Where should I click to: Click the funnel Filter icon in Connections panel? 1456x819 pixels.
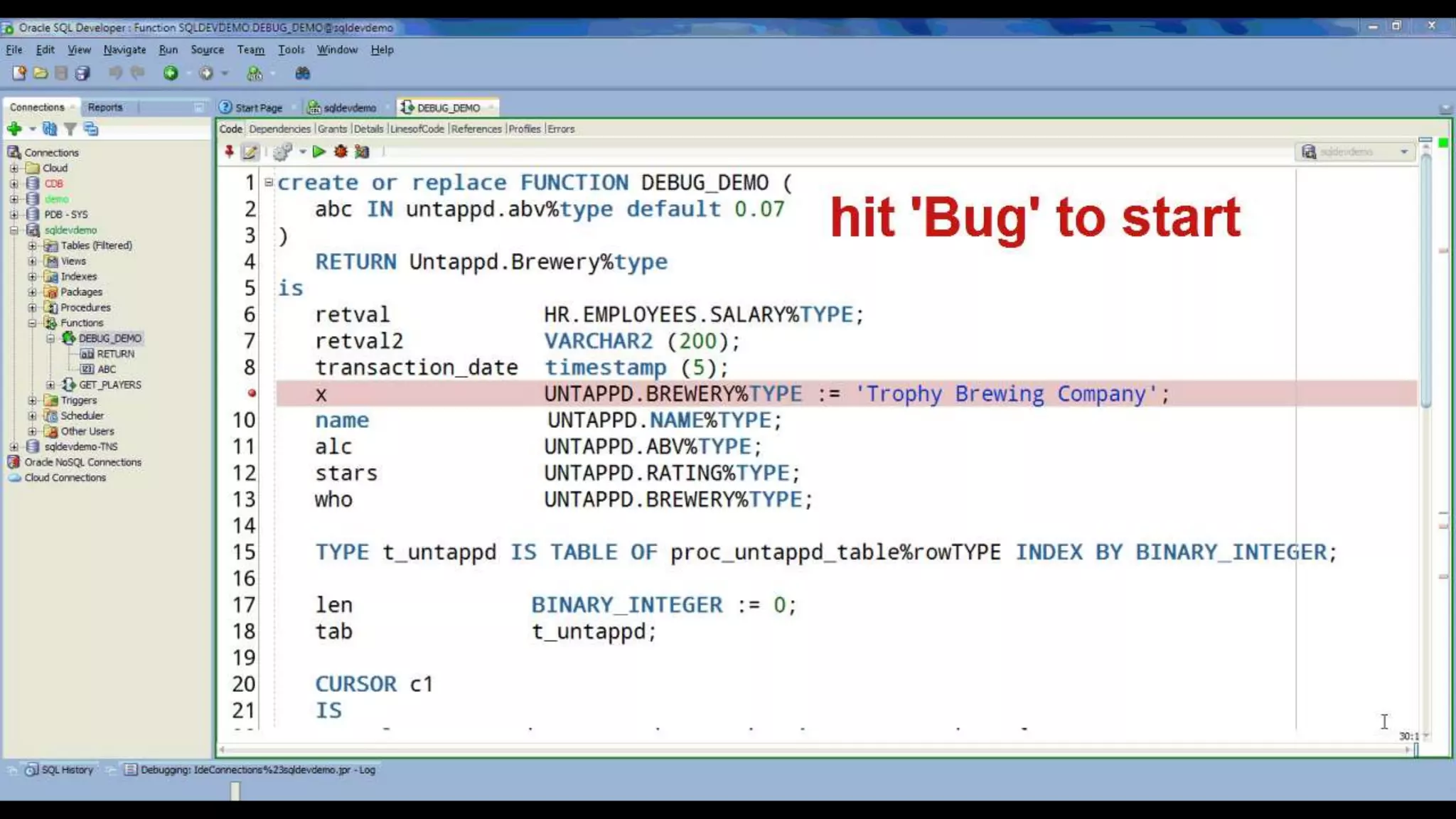(70, 129)
